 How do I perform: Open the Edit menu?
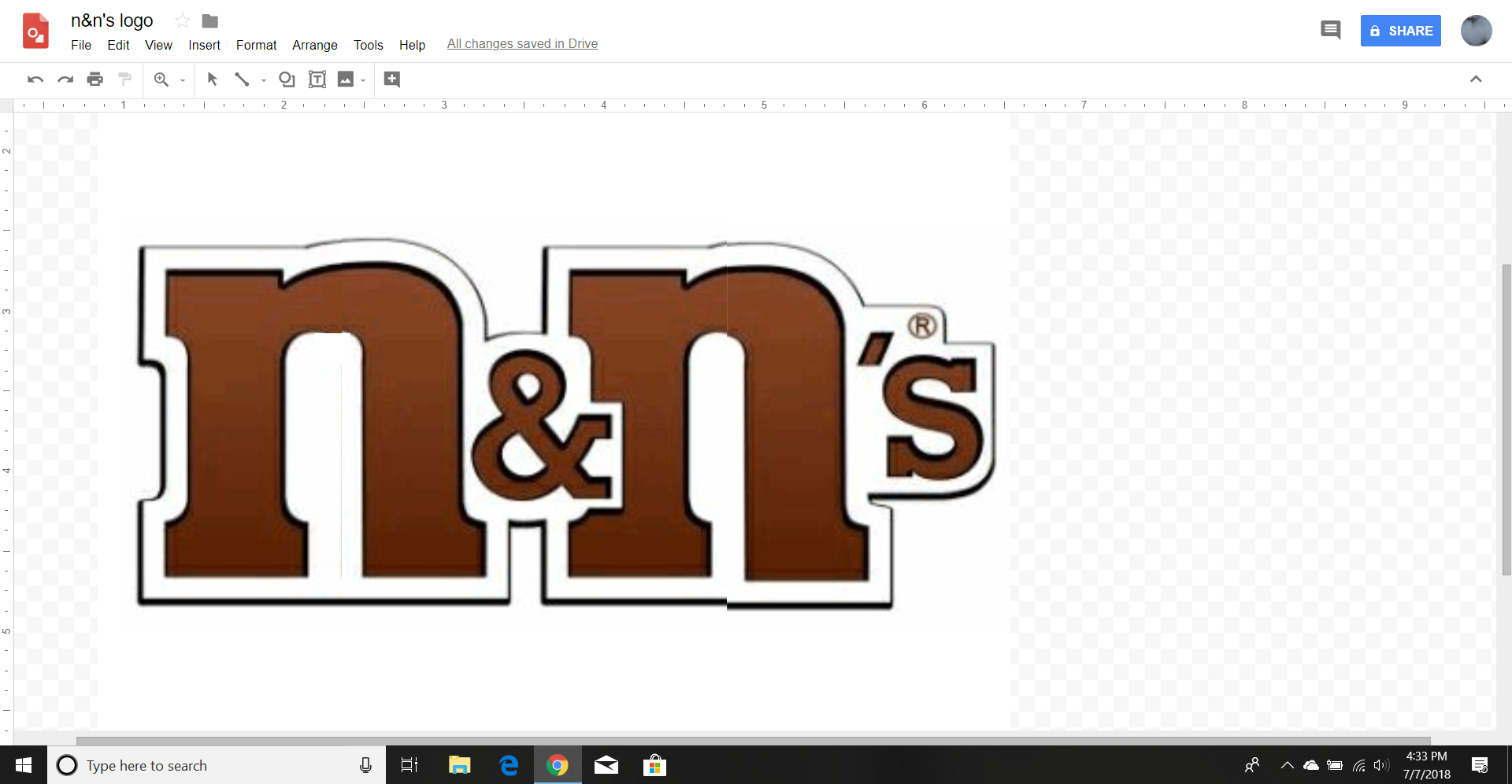pyautogui.click(x=118, y=45)
